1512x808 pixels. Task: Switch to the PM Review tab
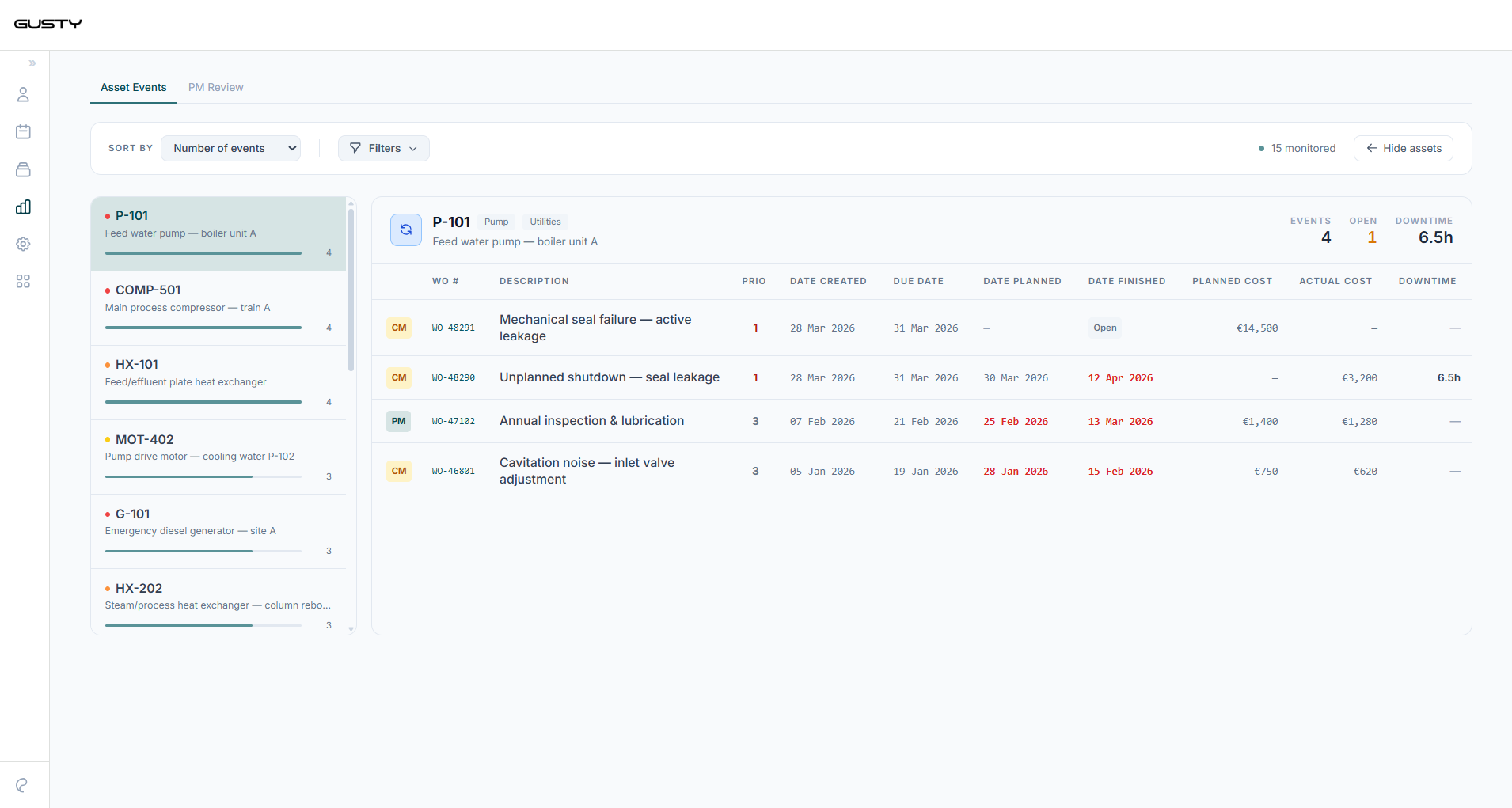pos(216,87)
